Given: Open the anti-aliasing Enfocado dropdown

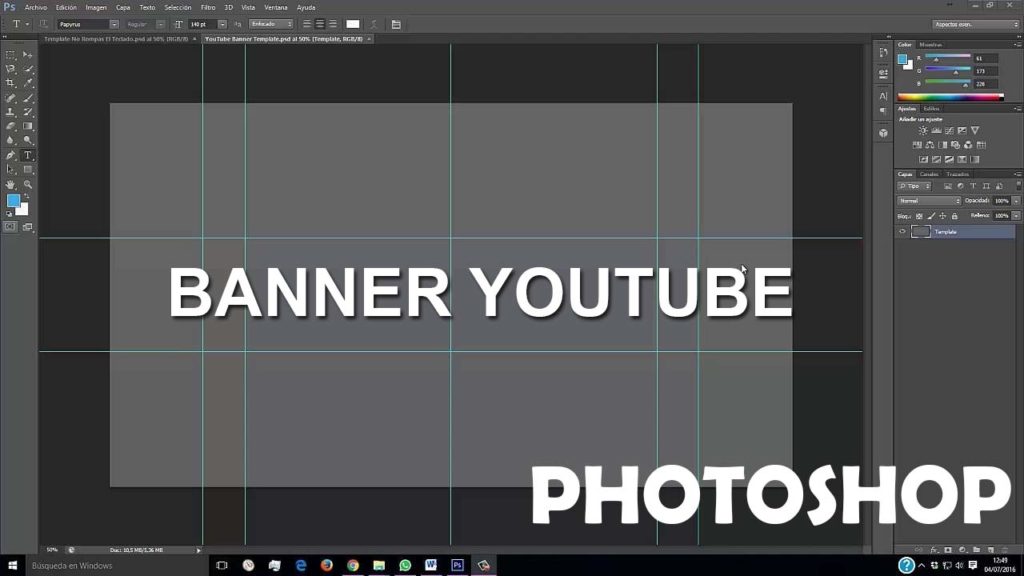Looking at the screenshot, I should tap(271, 24).
